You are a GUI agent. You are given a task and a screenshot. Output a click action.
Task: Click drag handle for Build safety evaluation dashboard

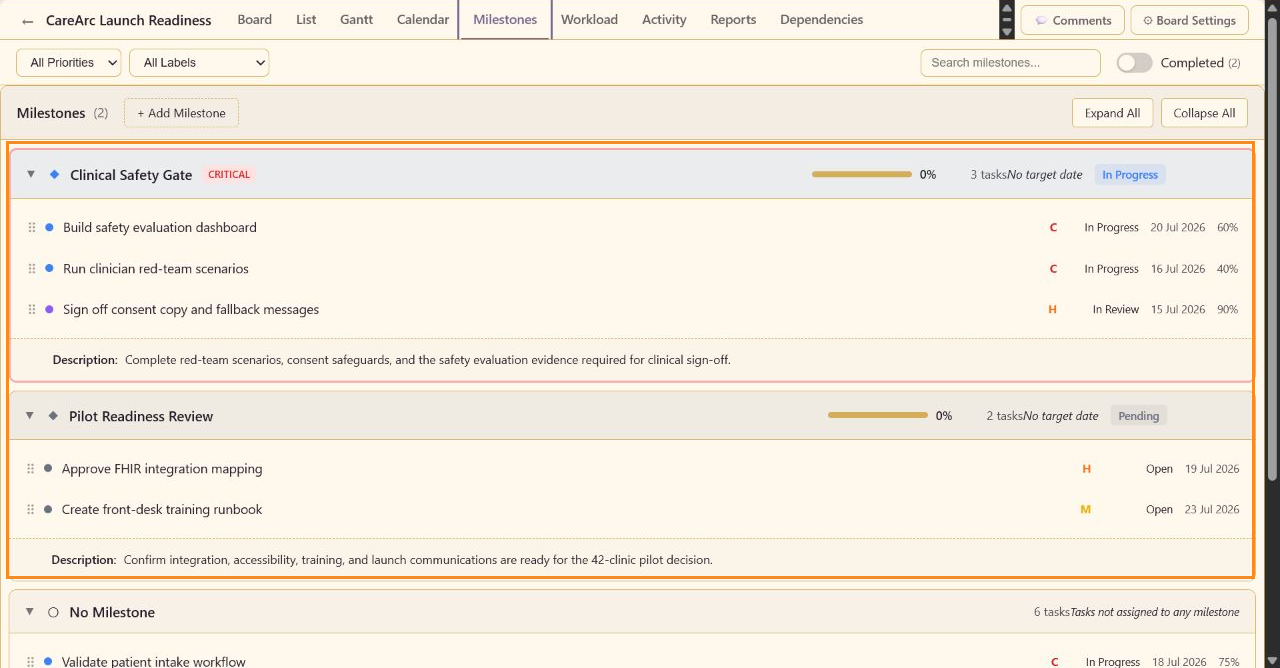[x=32, y=228]
